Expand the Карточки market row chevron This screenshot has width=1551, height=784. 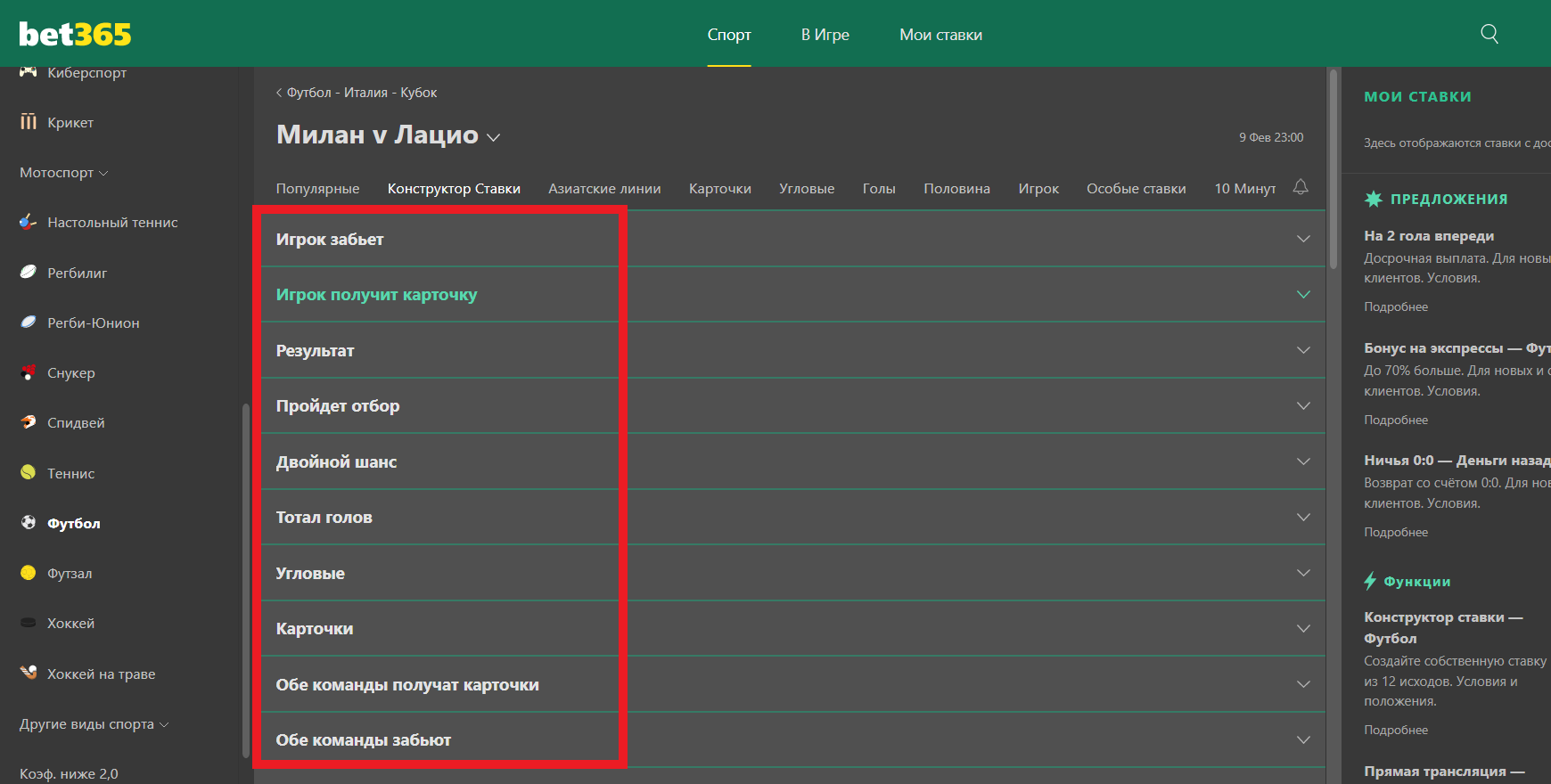(x=1303, y=628)
